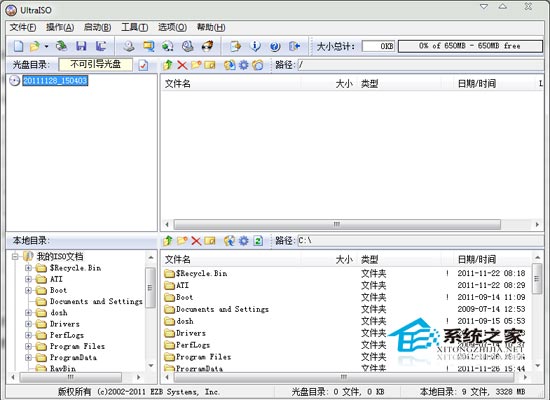
Task: Expand the Boot tree node
Action: (29, 291)
